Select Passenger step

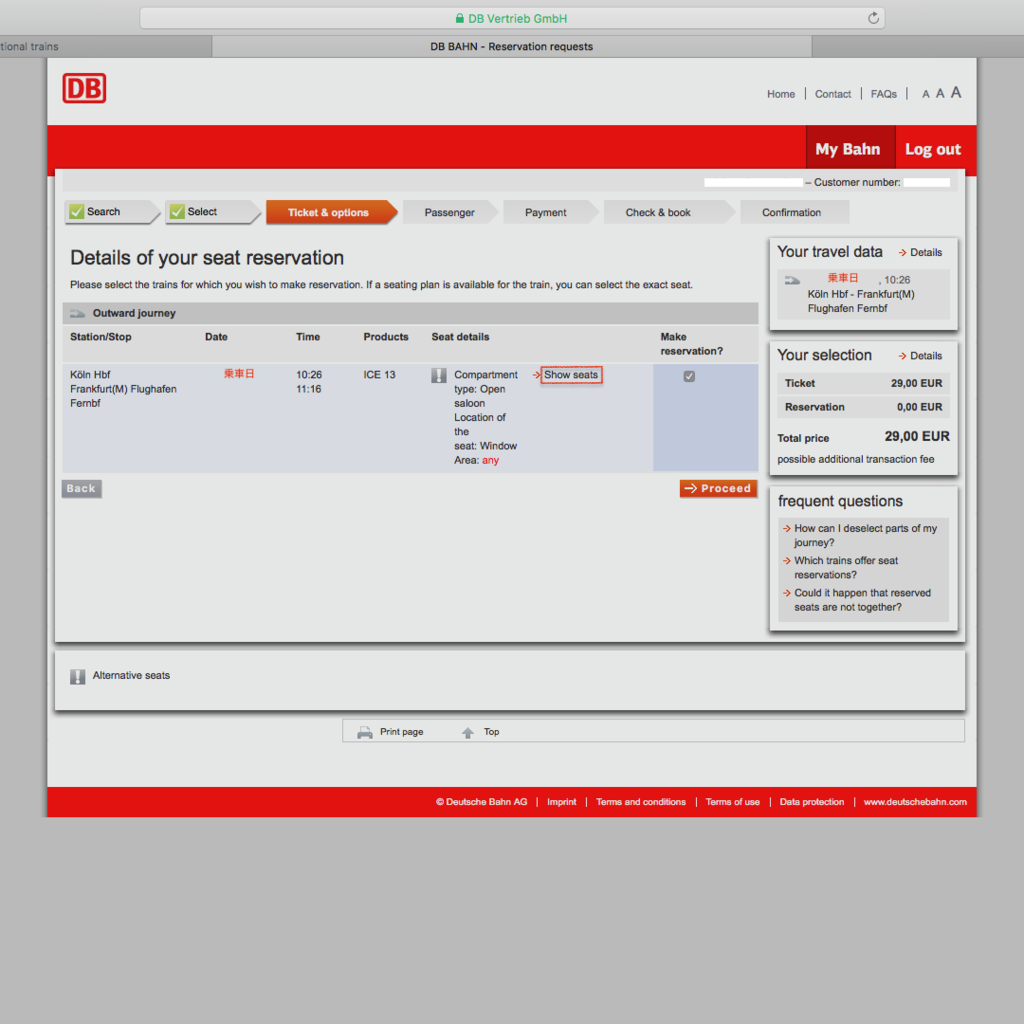[450, 212]
